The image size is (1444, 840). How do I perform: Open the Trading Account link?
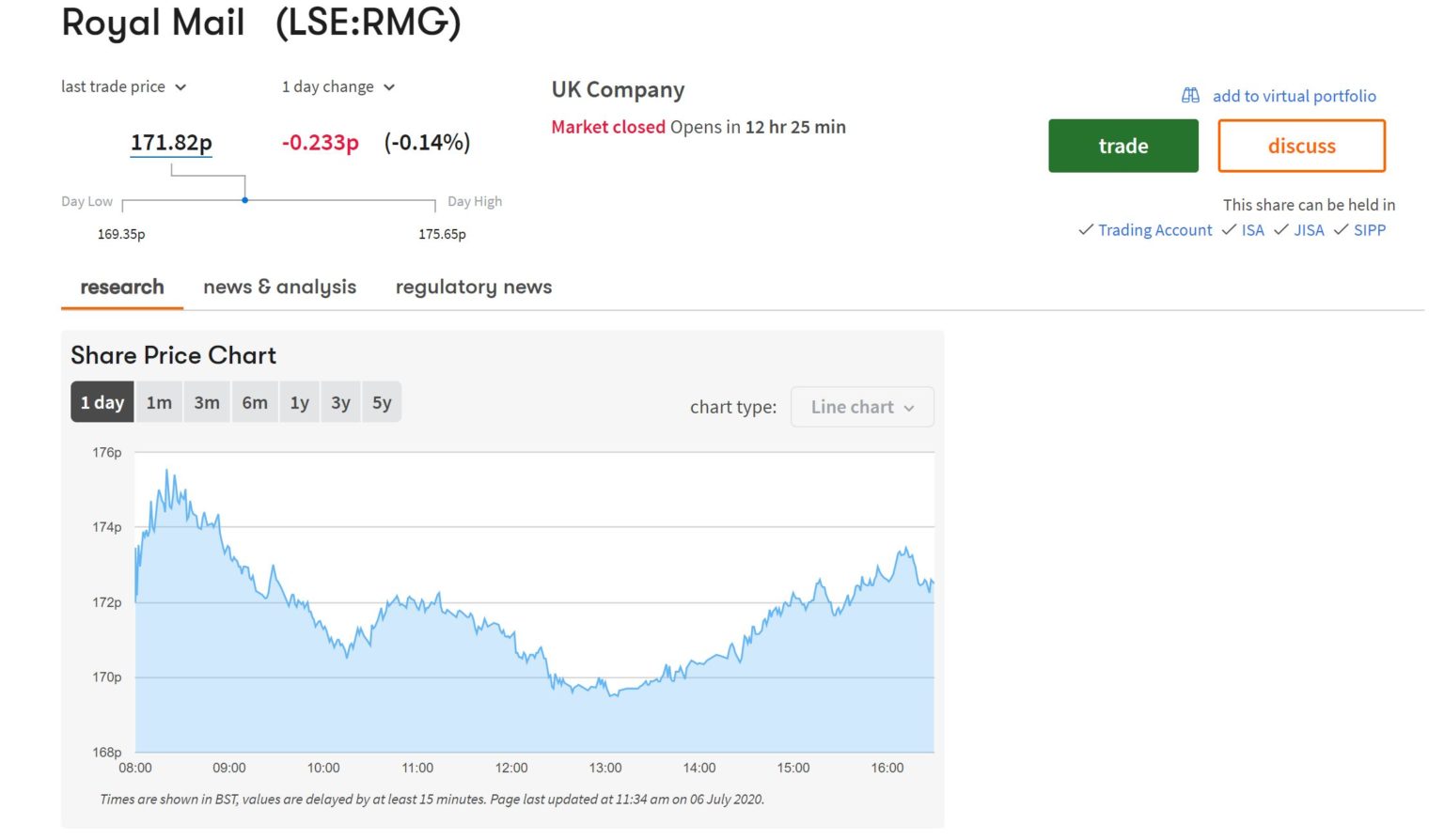[1154, 229]
